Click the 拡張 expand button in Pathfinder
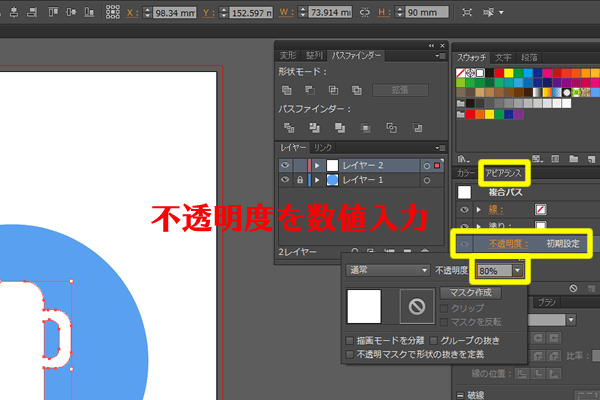This screenshot has width=600, height=400. (400, 90)
